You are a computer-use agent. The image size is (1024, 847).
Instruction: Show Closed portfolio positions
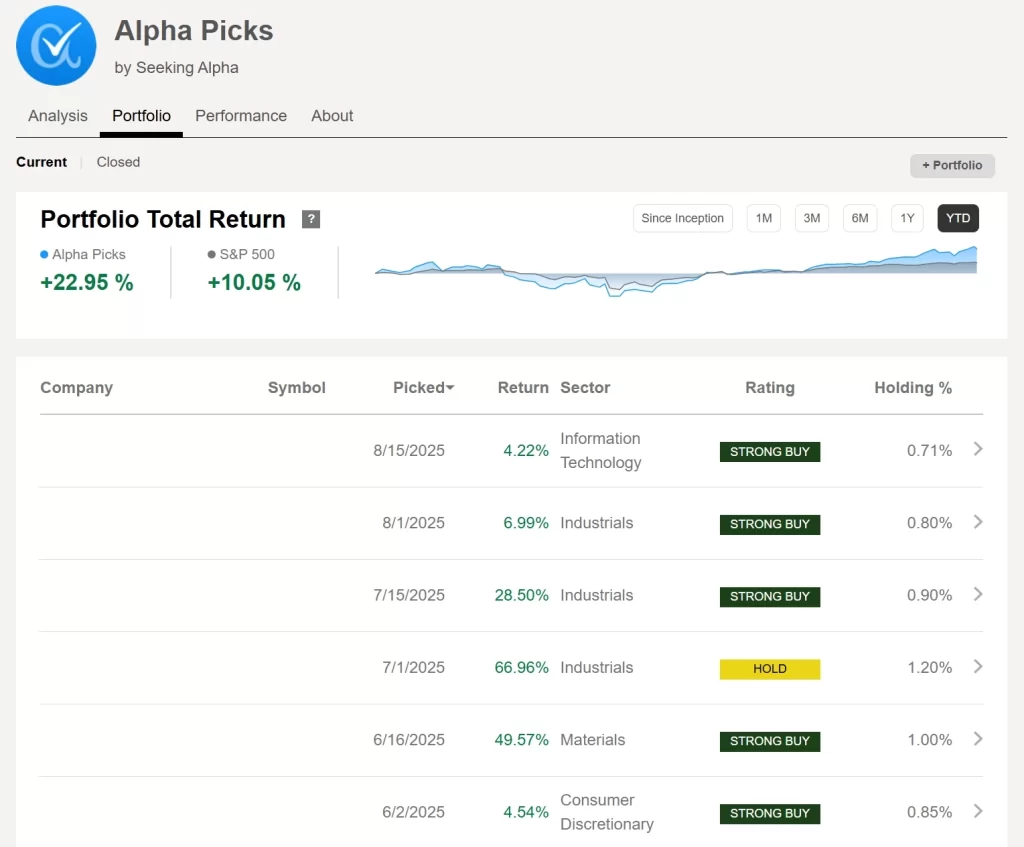(118, 162)
